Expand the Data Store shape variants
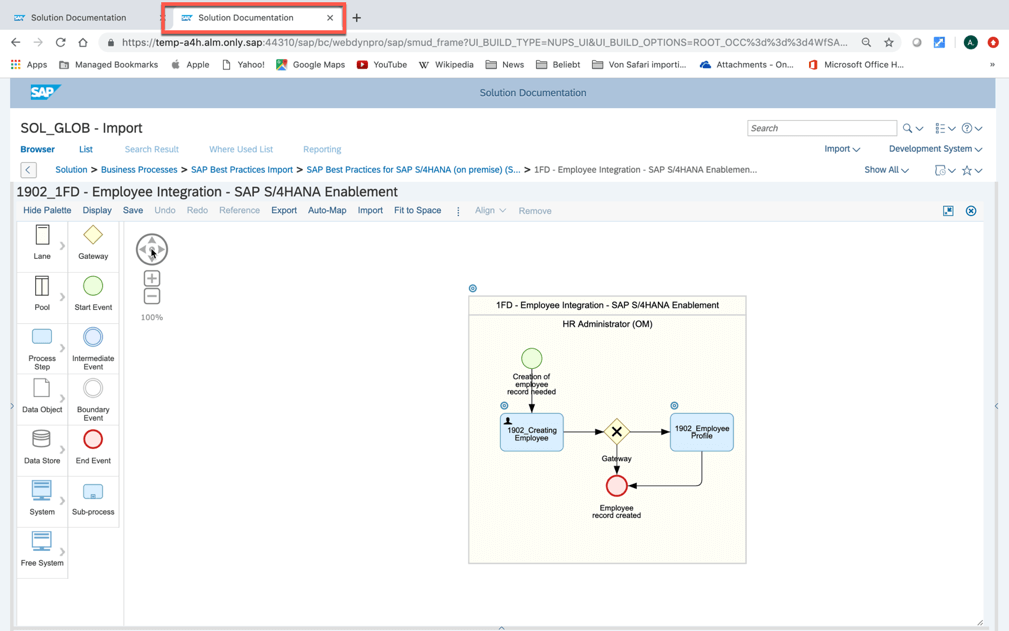Viewport: 1009px width, 631px height. click(x=62, y=450)
